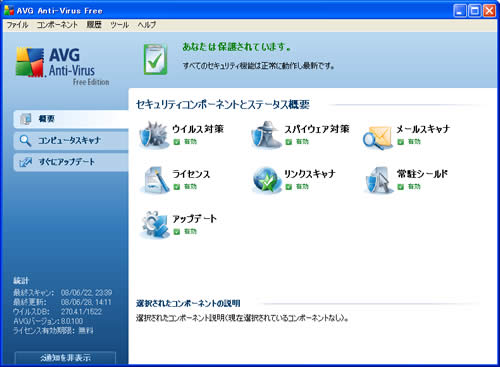Start すぐにアップデート from sidebar

[x=71, y=162]
